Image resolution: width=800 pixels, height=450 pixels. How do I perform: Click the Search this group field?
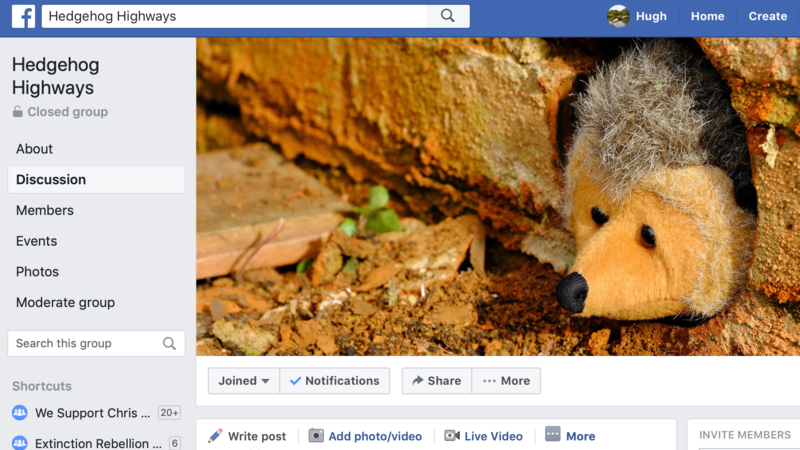pos(85,343)
